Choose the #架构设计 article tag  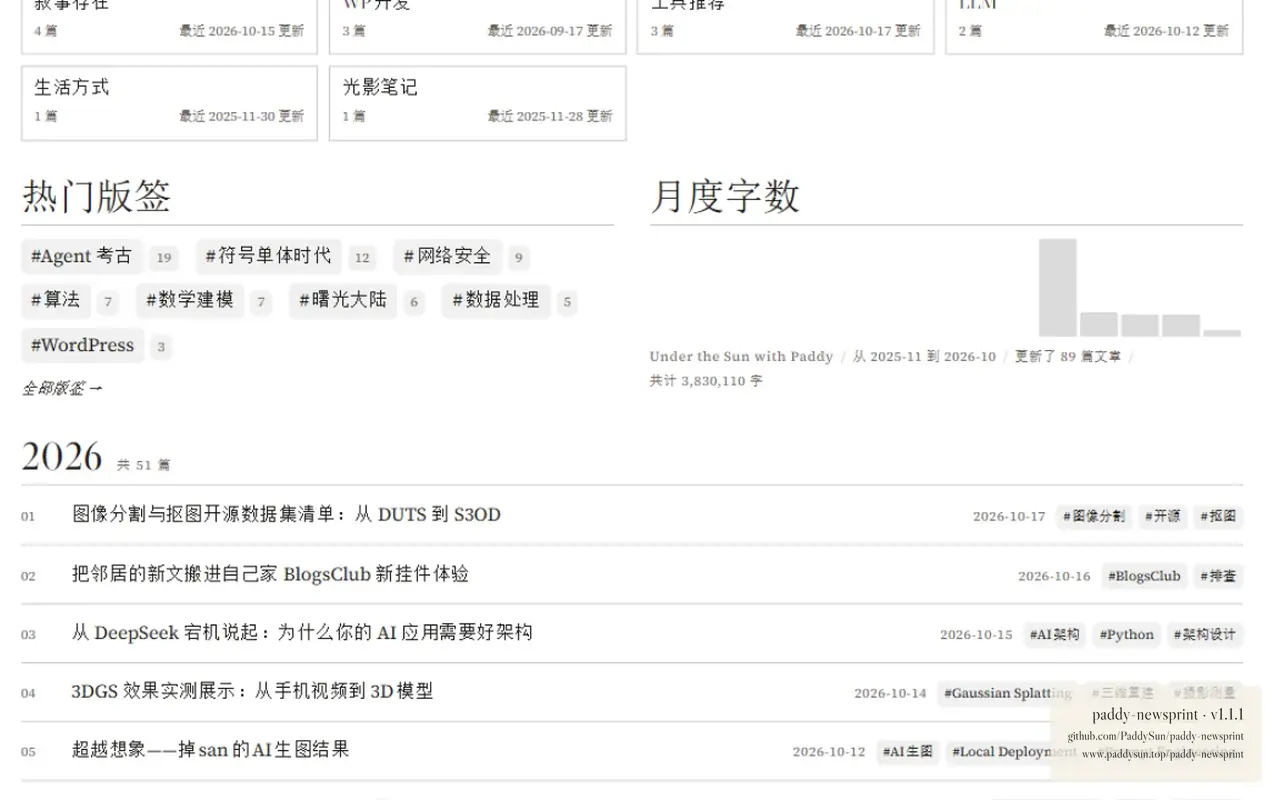click(x=1205, y=635)
